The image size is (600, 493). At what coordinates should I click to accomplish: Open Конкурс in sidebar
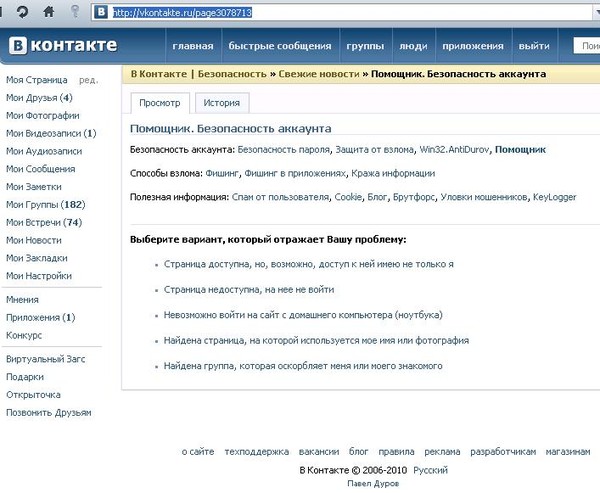click(24, 335)
